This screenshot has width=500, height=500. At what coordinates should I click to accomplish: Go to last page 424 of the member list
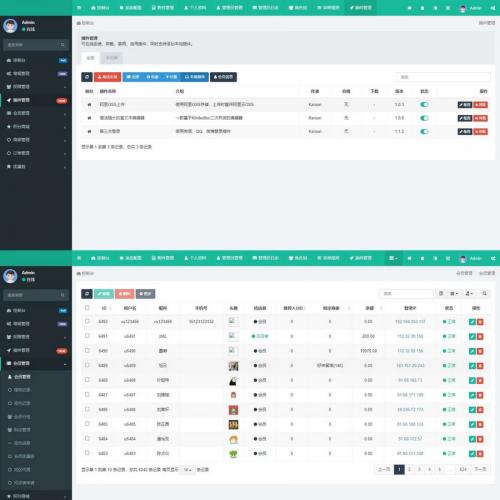pos(463,469)
